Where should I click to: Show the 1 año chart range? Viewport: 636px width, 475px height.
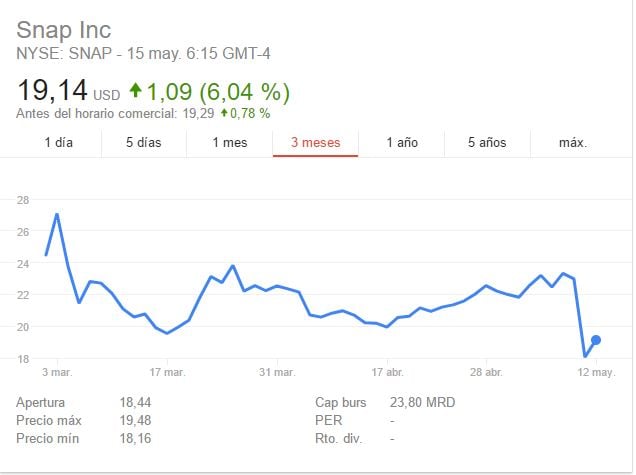pos(402,142)
